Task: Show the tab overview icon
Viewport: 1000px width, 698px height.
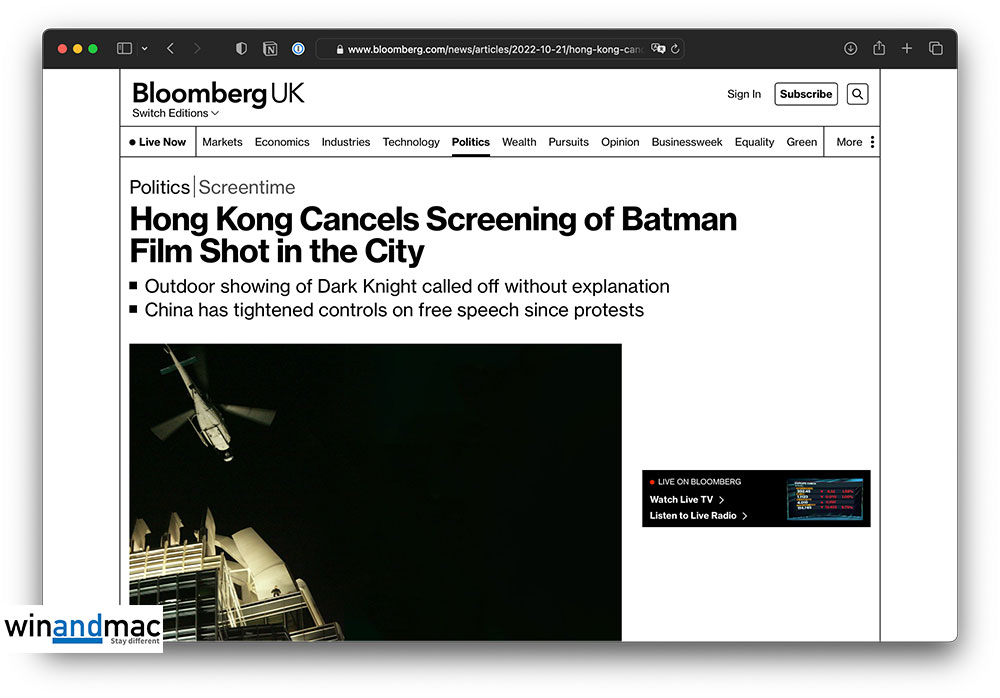Action: click(x=936, y=48)
